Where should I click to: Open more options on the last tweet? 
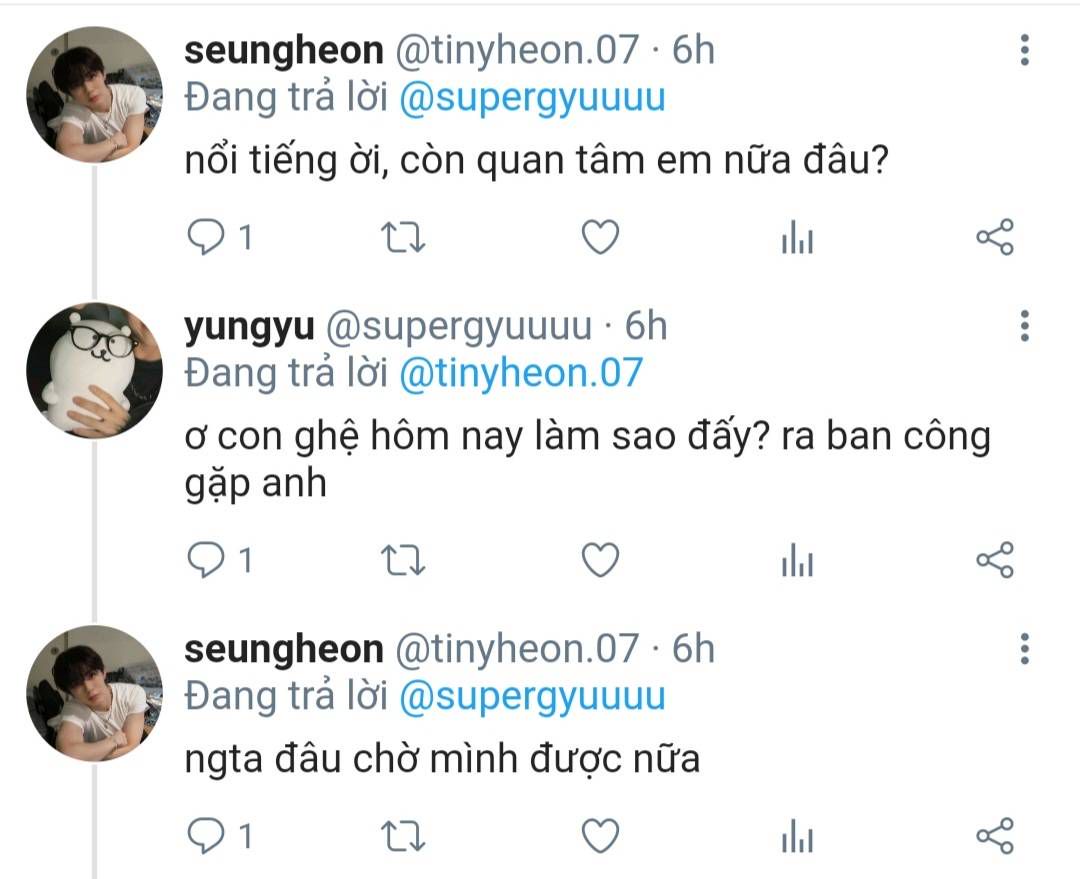click(x=1024, y=649)
